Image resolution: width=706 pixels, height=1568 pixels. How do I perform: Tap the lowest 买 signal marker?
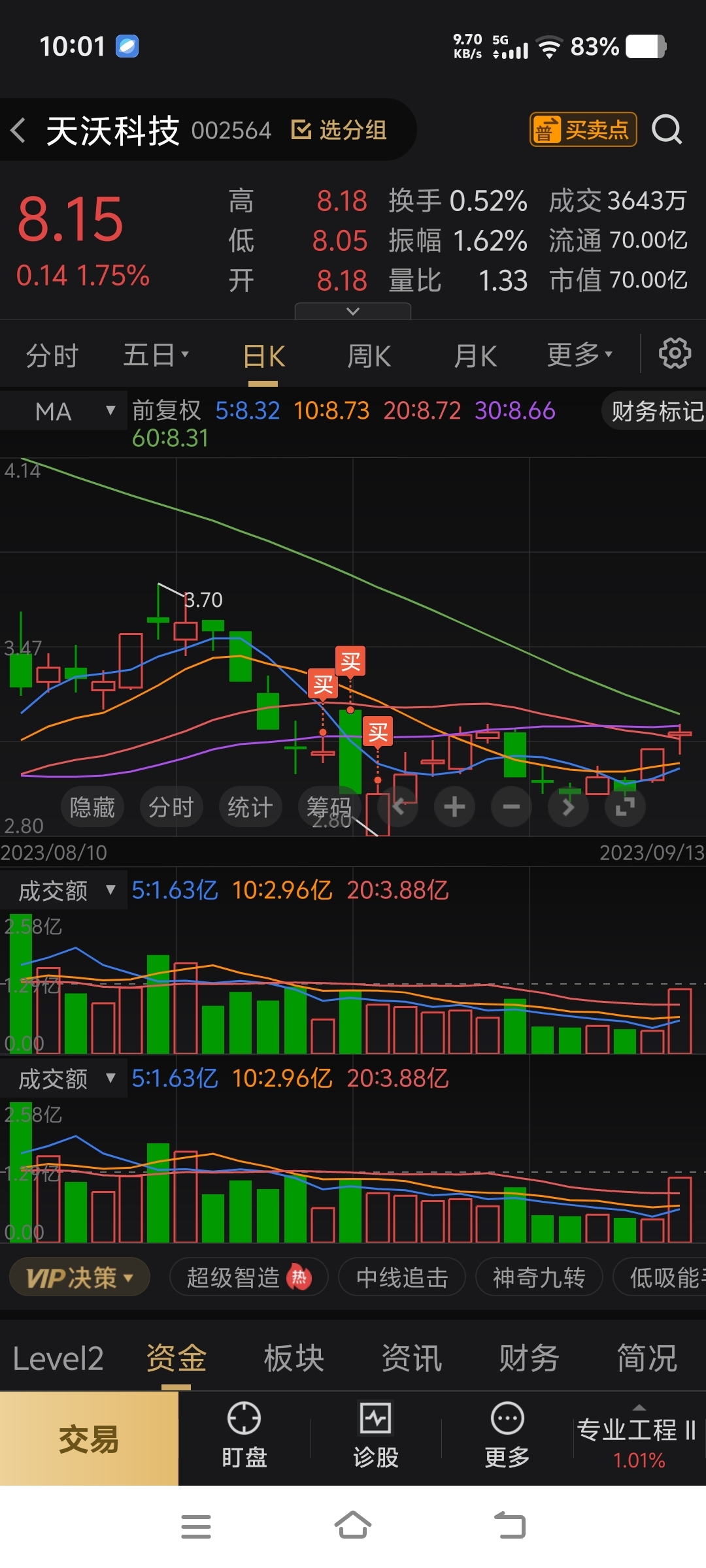click(x=378, y=732)
